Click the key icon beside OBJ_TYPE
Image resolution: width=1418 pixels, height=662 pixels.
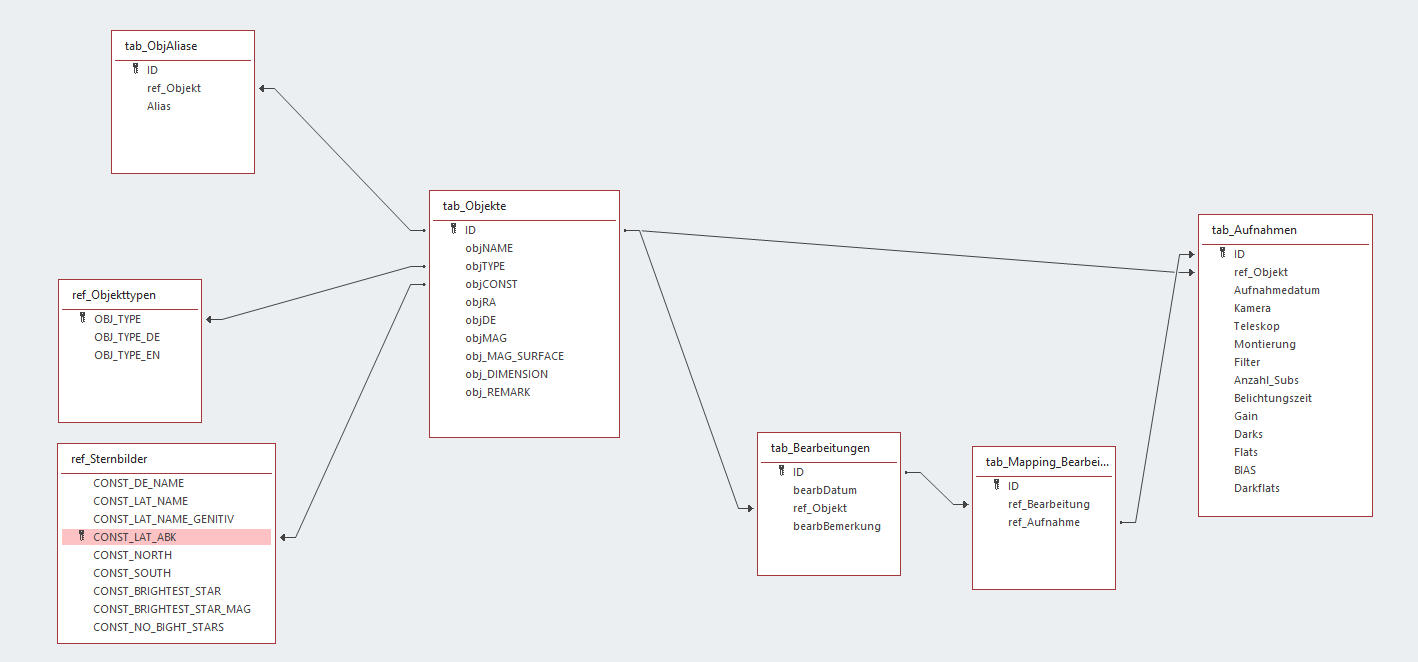click(83, 318)
